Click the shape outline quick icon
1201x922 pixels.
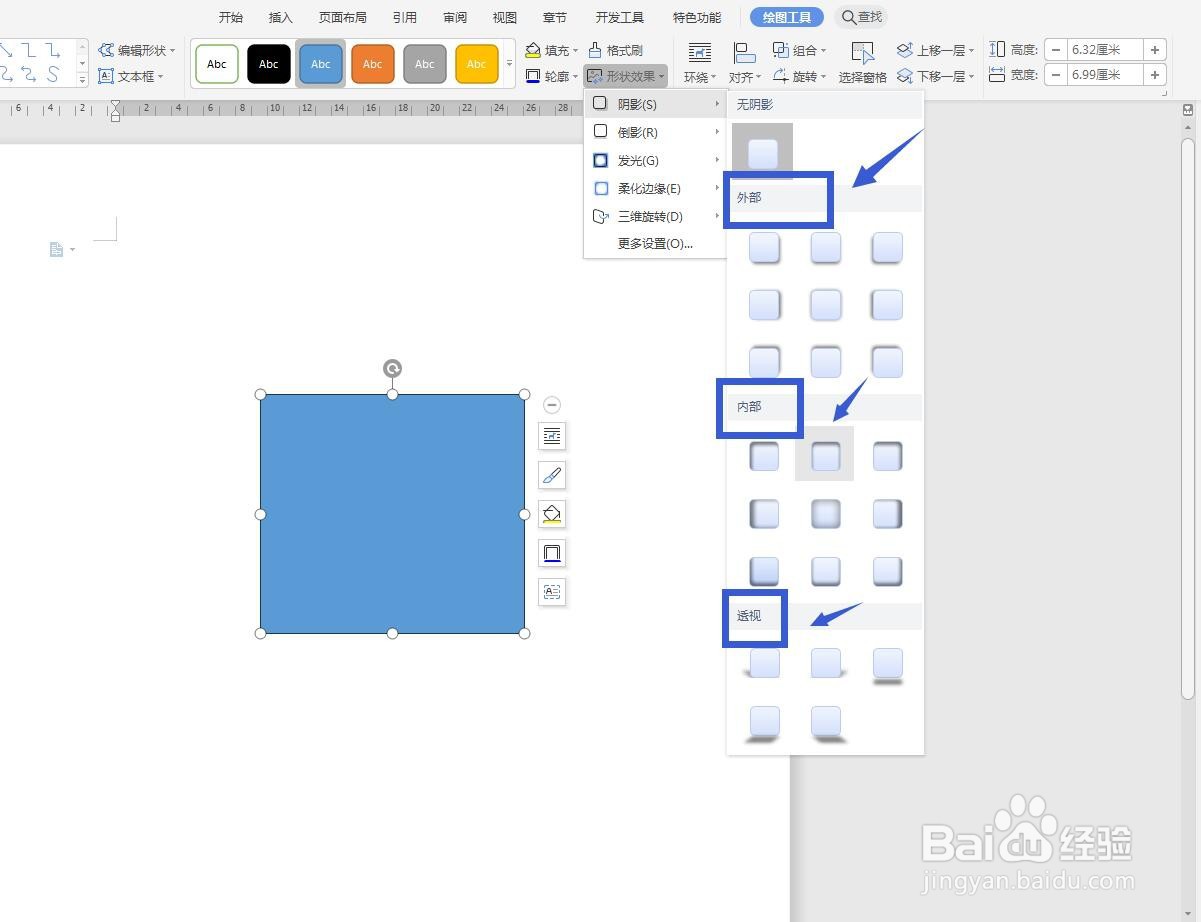coord(552,553)
